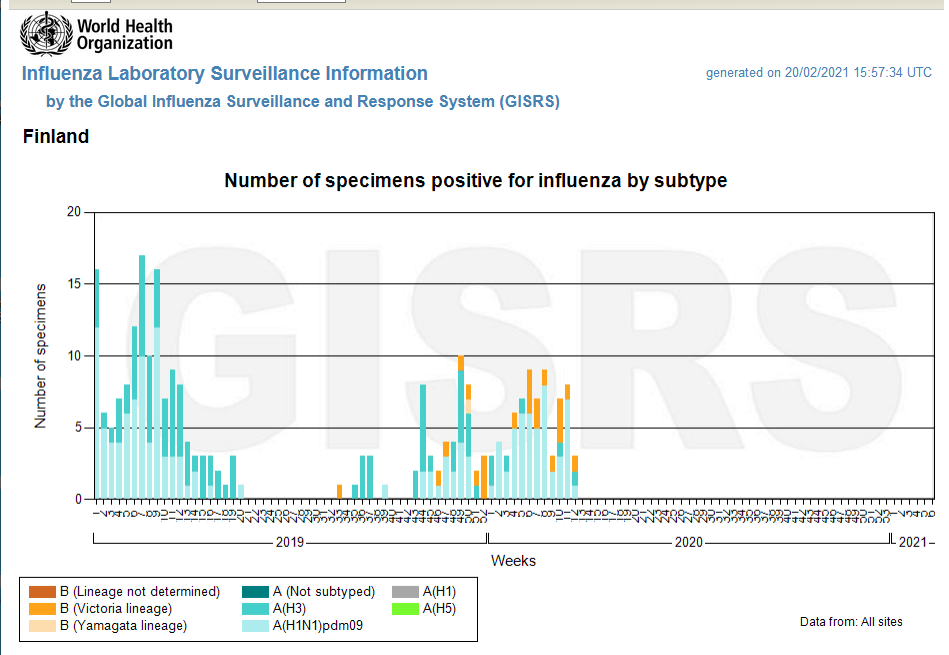Click the World Health Organization logo
Screen dimensions: 949x655
pos(96,34)
